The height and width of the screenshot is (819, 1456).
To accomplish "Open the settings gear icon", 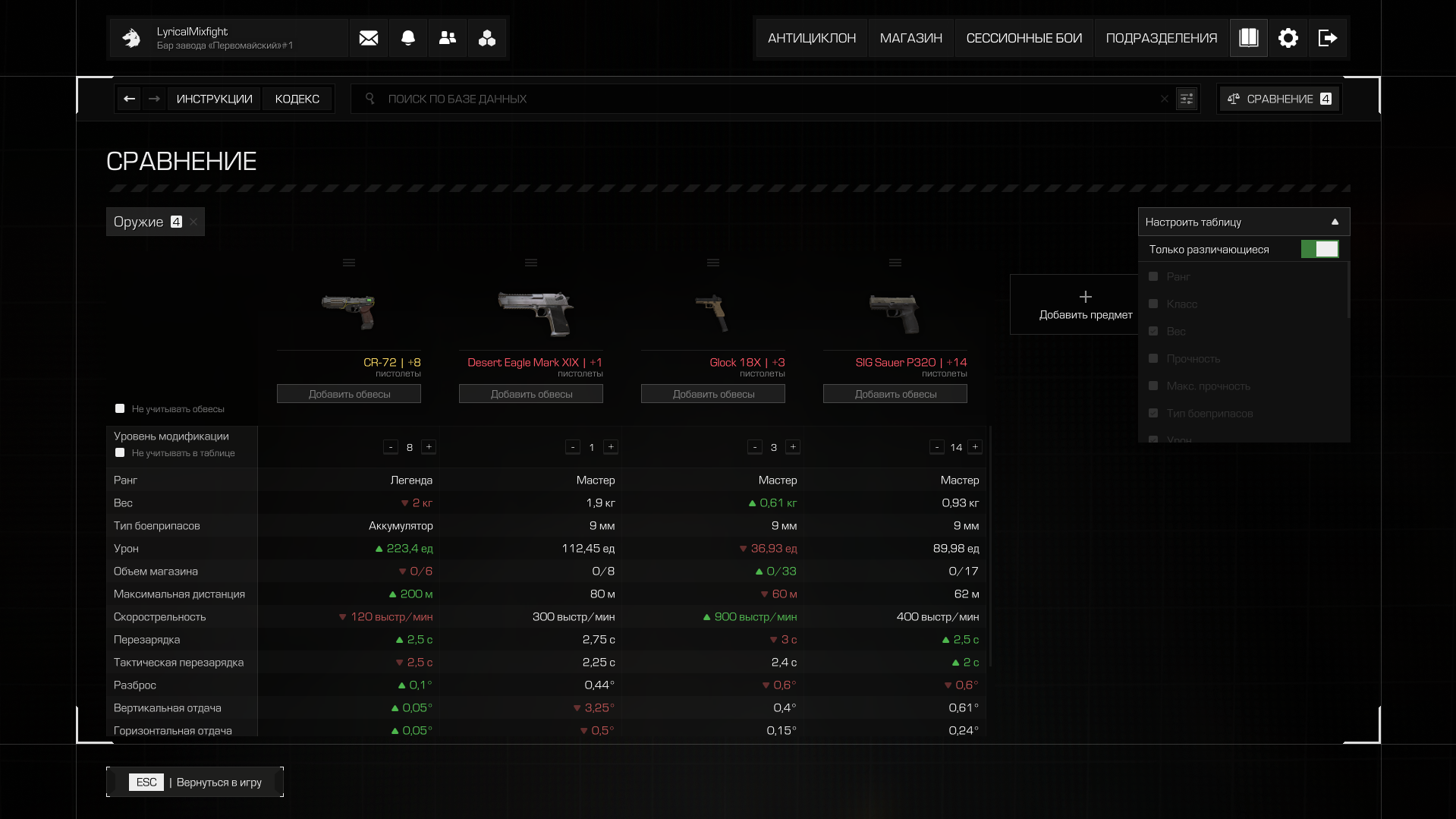I will tap(1288, 38).
